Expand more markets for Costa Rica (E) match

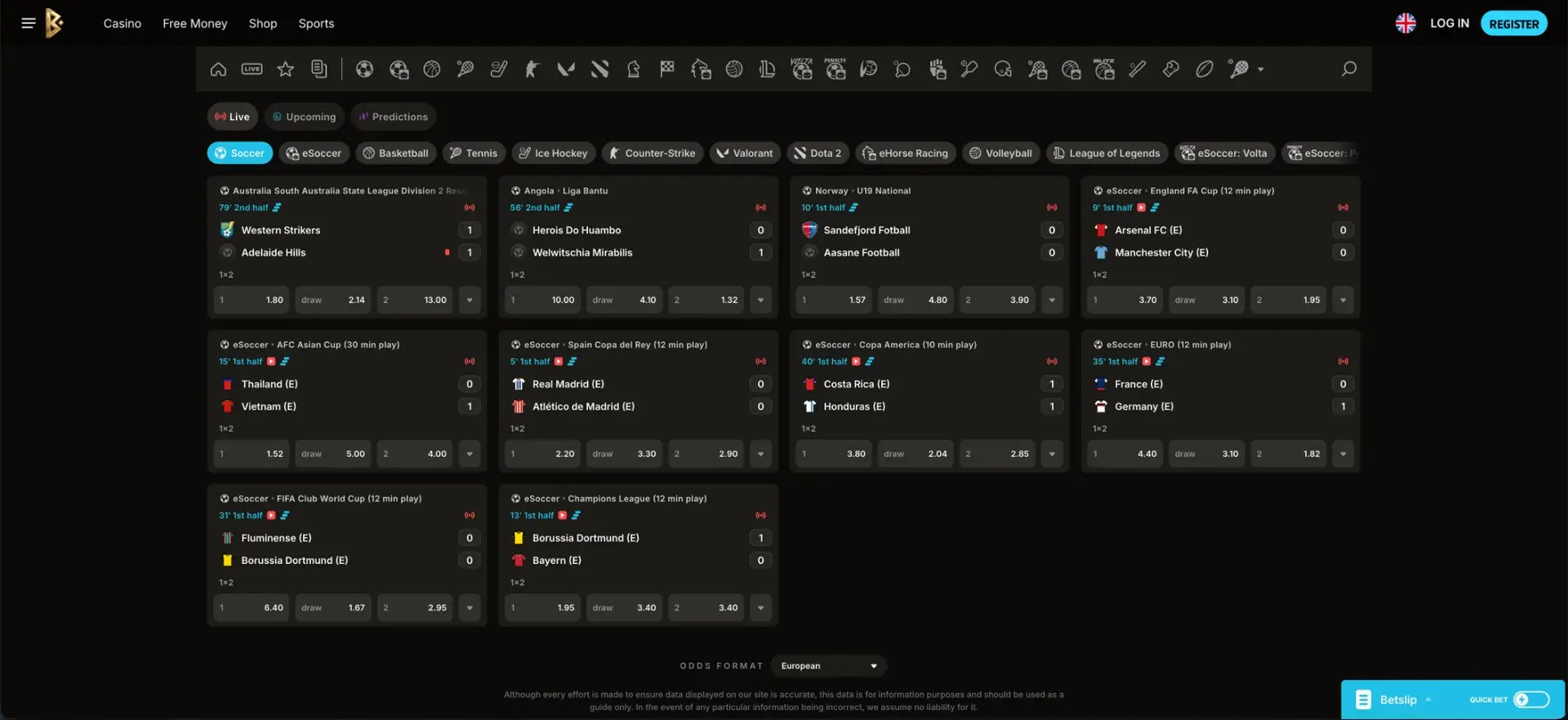coord(1052,454)
